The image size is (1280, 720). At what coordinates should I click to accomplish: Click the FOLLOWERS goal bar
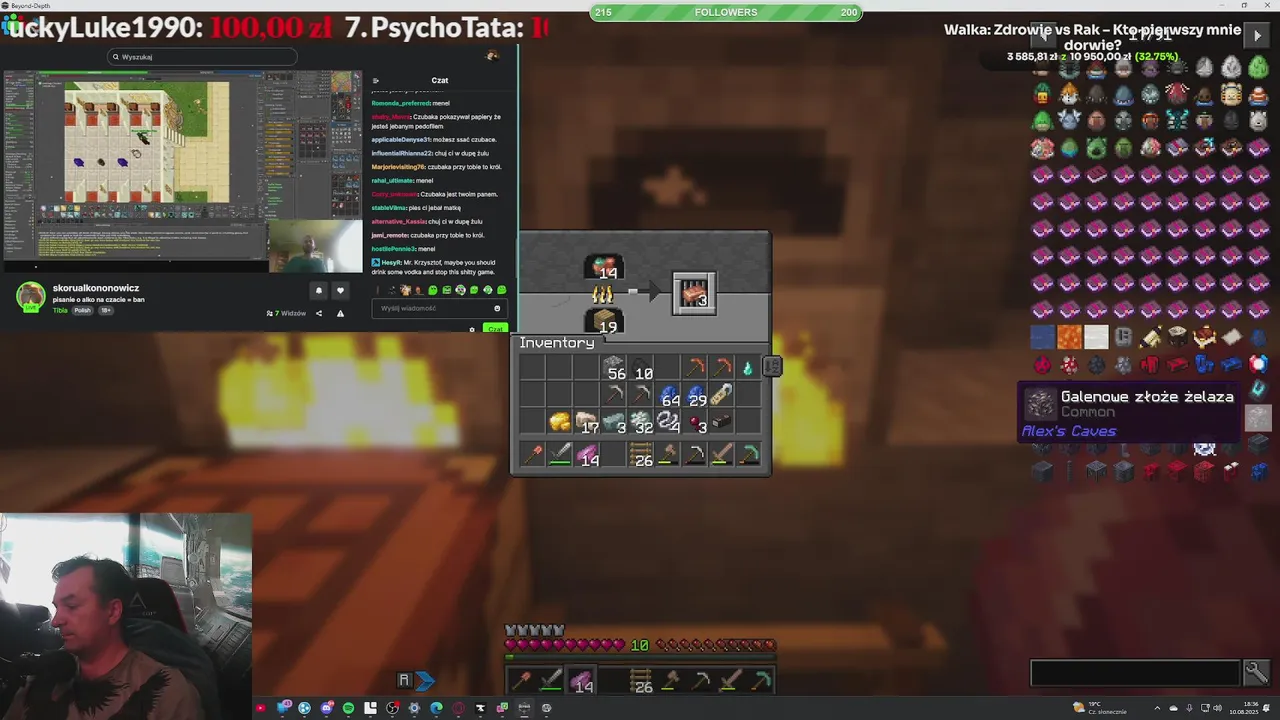click(x=726, y=12)
